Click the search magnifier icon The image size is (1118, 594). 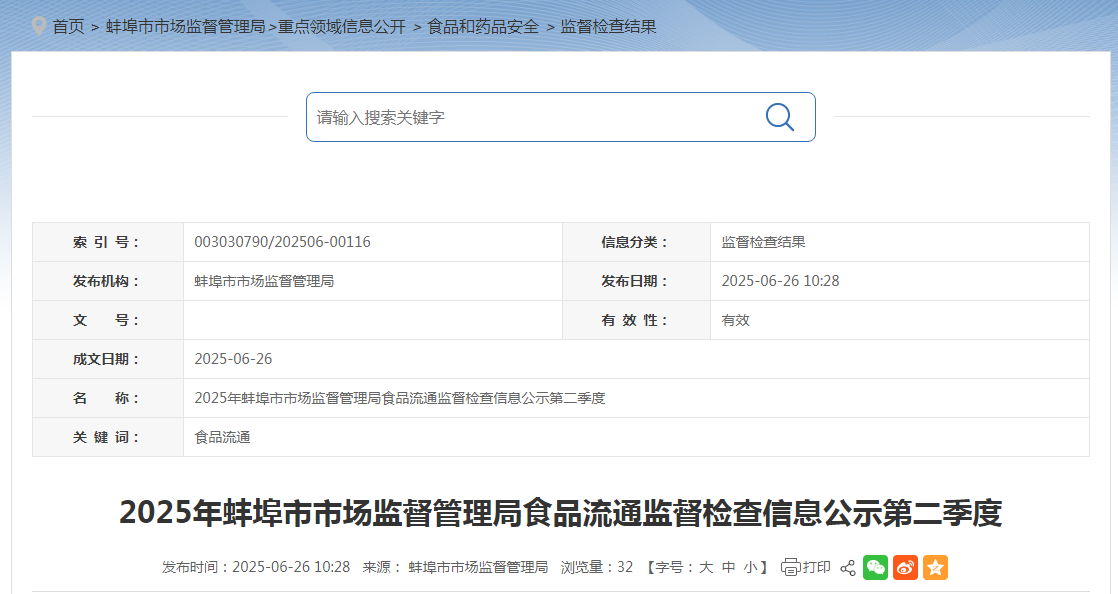coord(779,117)
